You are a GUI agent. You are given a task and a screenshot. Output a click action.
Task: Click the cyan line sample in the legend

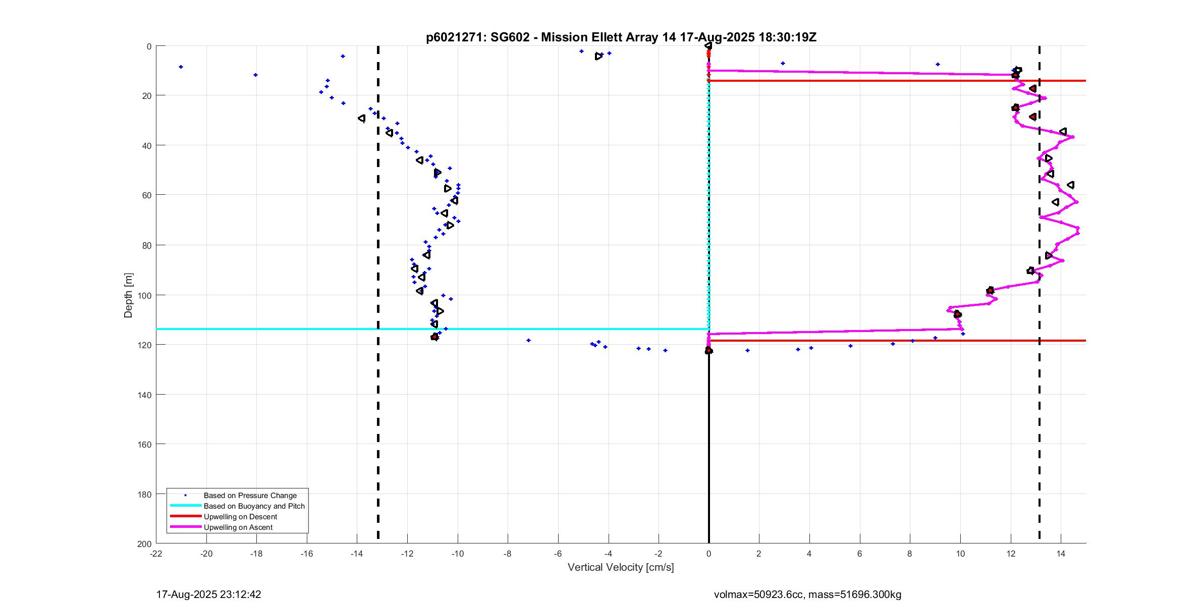coord(185,506)
